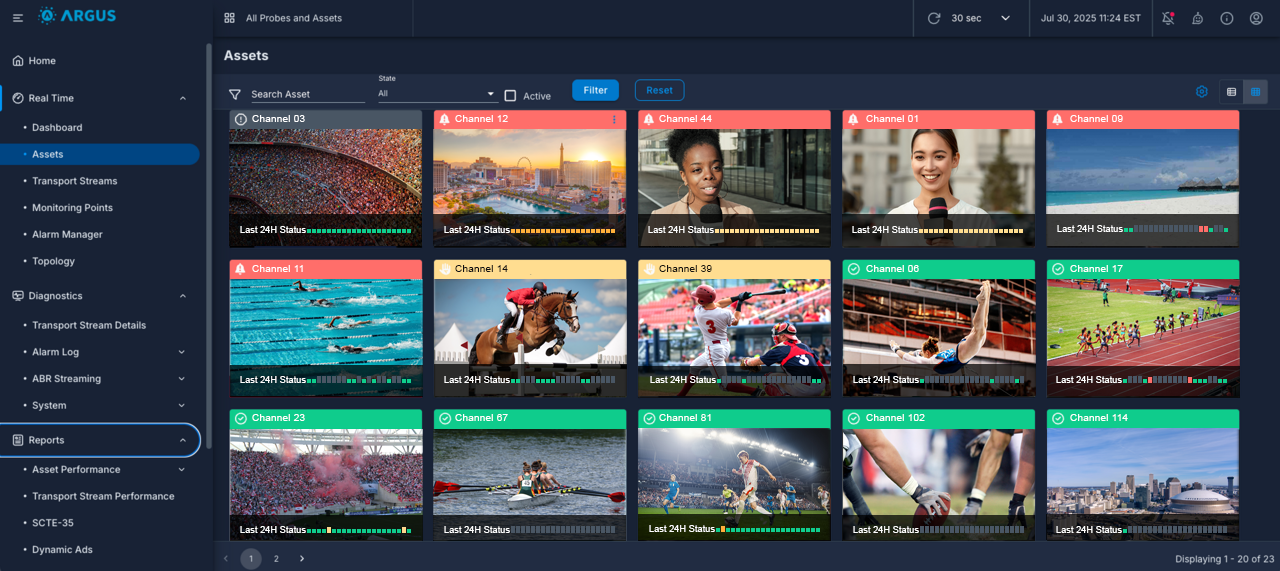Click the three-dot menu on Channel 12
This screenshot has width=1280, height=571.
[x=614, y=119]
